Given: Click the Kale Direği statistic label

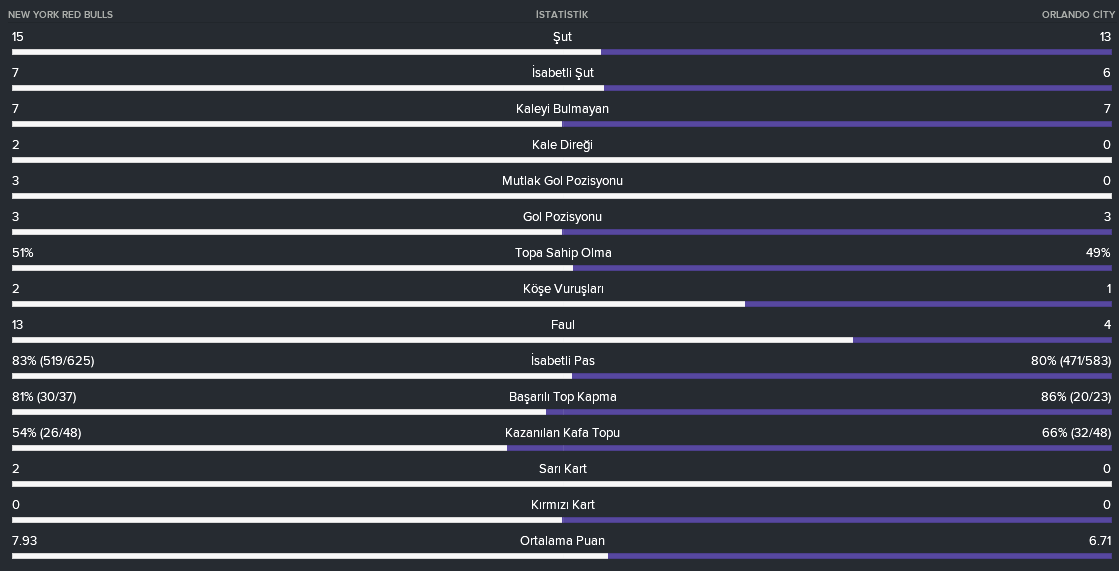Looking at the screenshot, I should tap(562, 145).
